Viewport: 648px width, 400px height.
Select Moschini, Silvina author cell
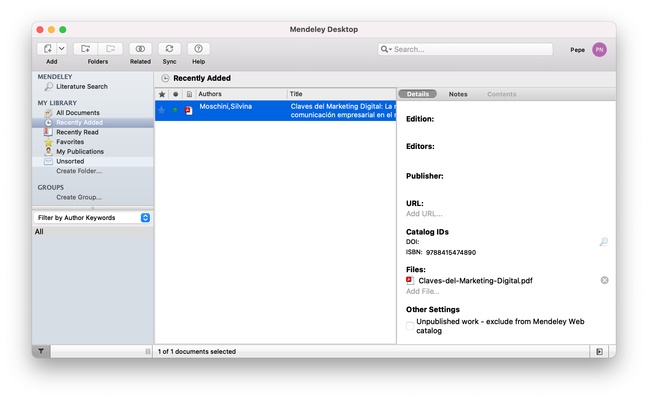click(226, 106)
